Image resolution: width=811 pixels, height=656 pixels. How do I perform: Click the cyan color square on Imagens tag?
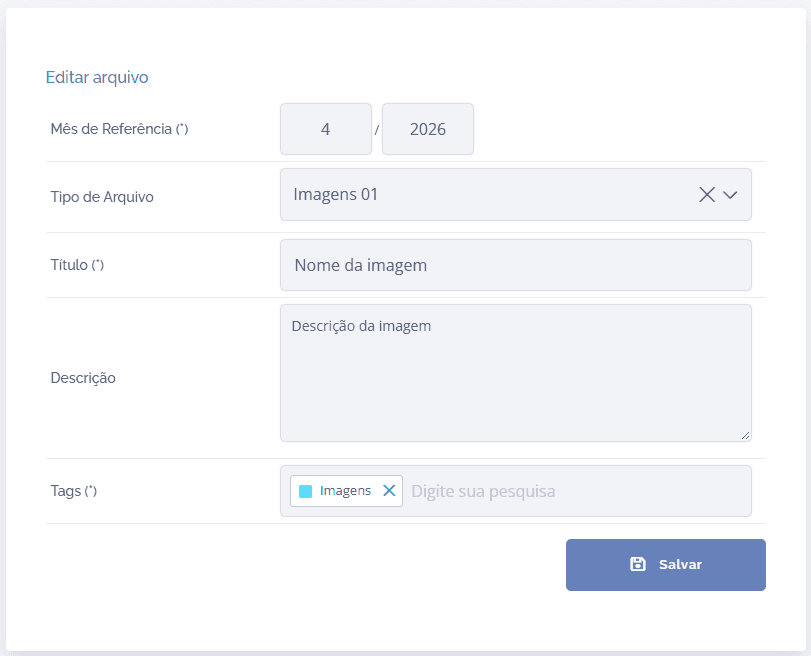click(306, 491)
